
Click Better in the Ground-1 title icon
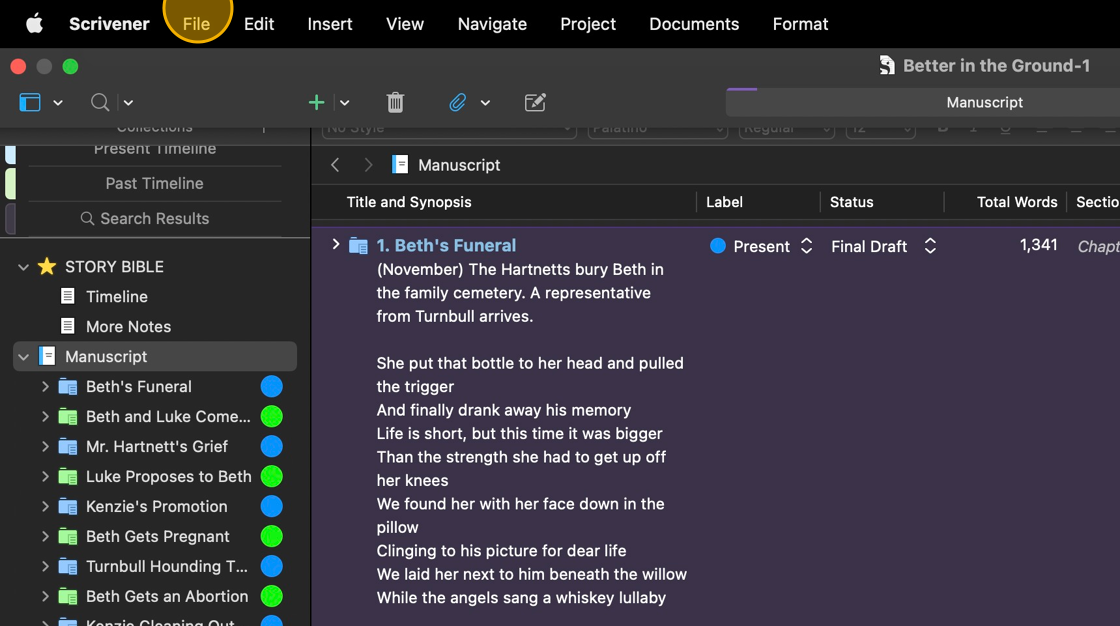point(886,66)
